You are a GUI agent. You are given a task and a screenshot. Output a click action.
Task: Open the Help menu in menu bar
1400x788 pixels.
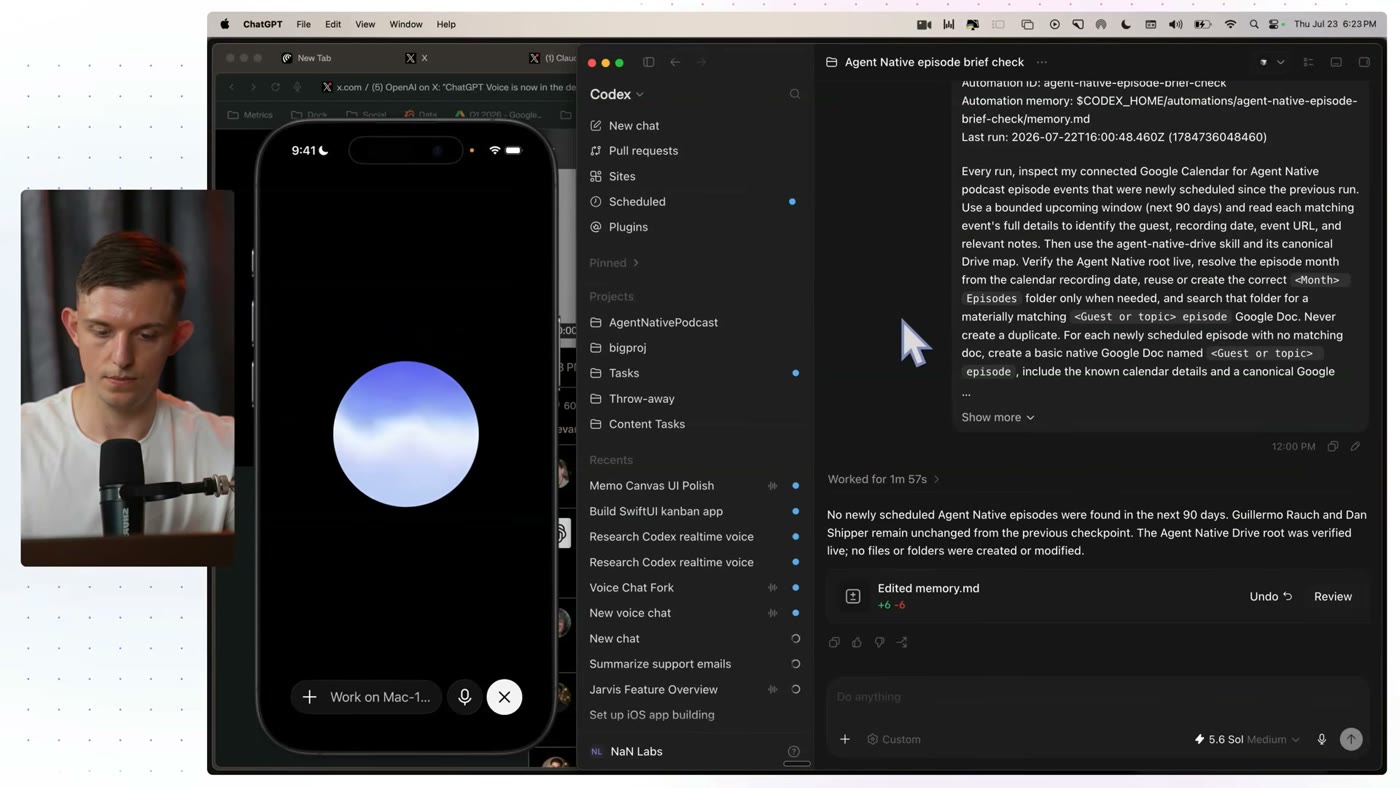click(x=446, y=24)
